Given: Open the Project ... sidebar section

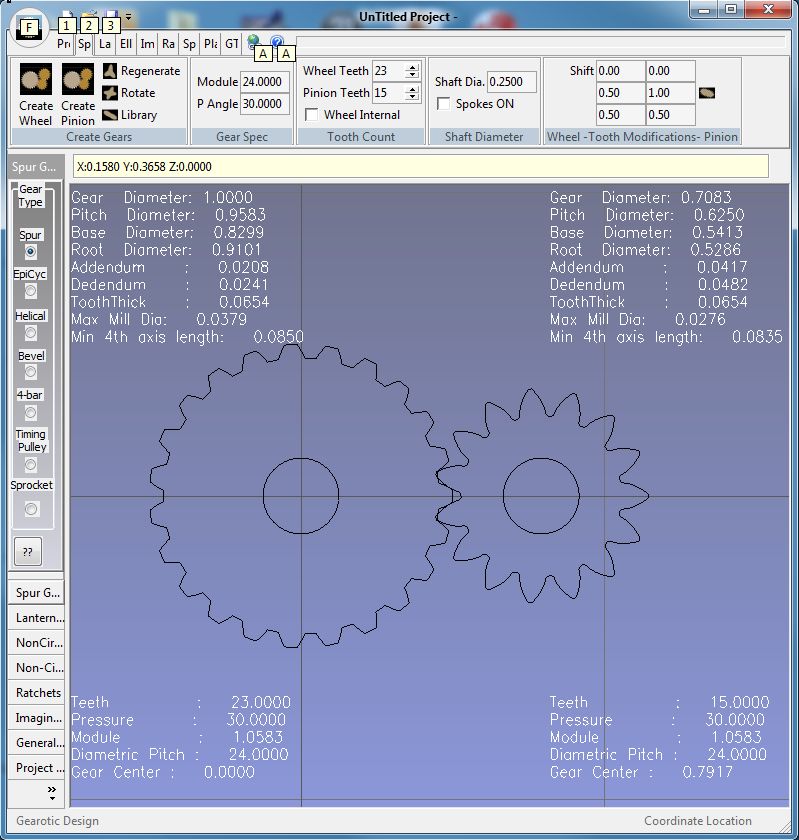Looking at the screenshot, I should click(x=36, y=768).
